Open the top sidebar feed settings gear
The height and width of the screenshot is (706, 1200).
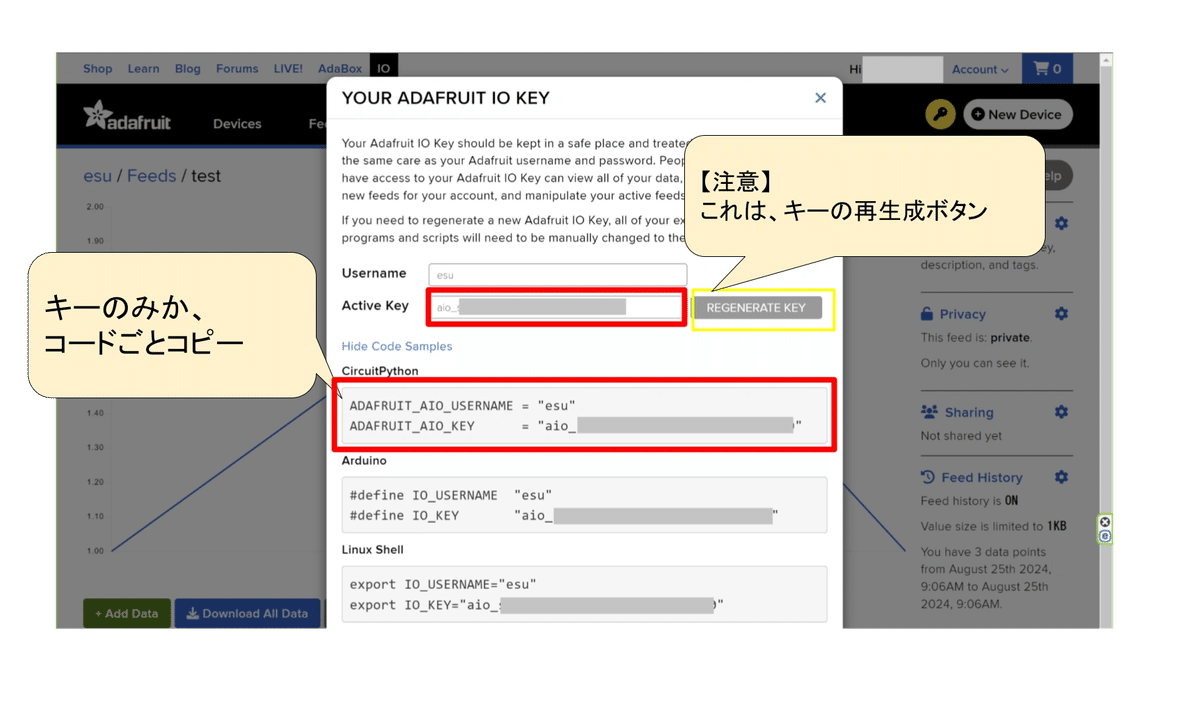(x=1061, y=223)
